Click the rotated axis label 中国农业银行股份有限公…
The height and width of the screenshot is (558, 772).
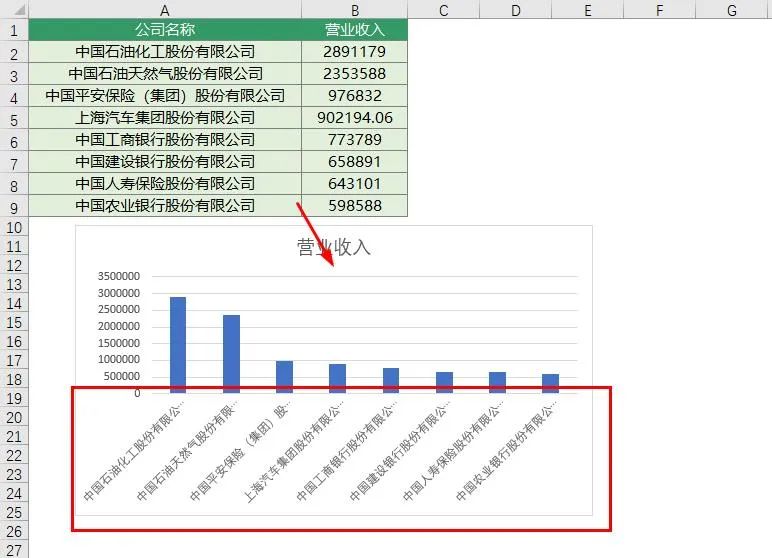click(x=506, y=450)
